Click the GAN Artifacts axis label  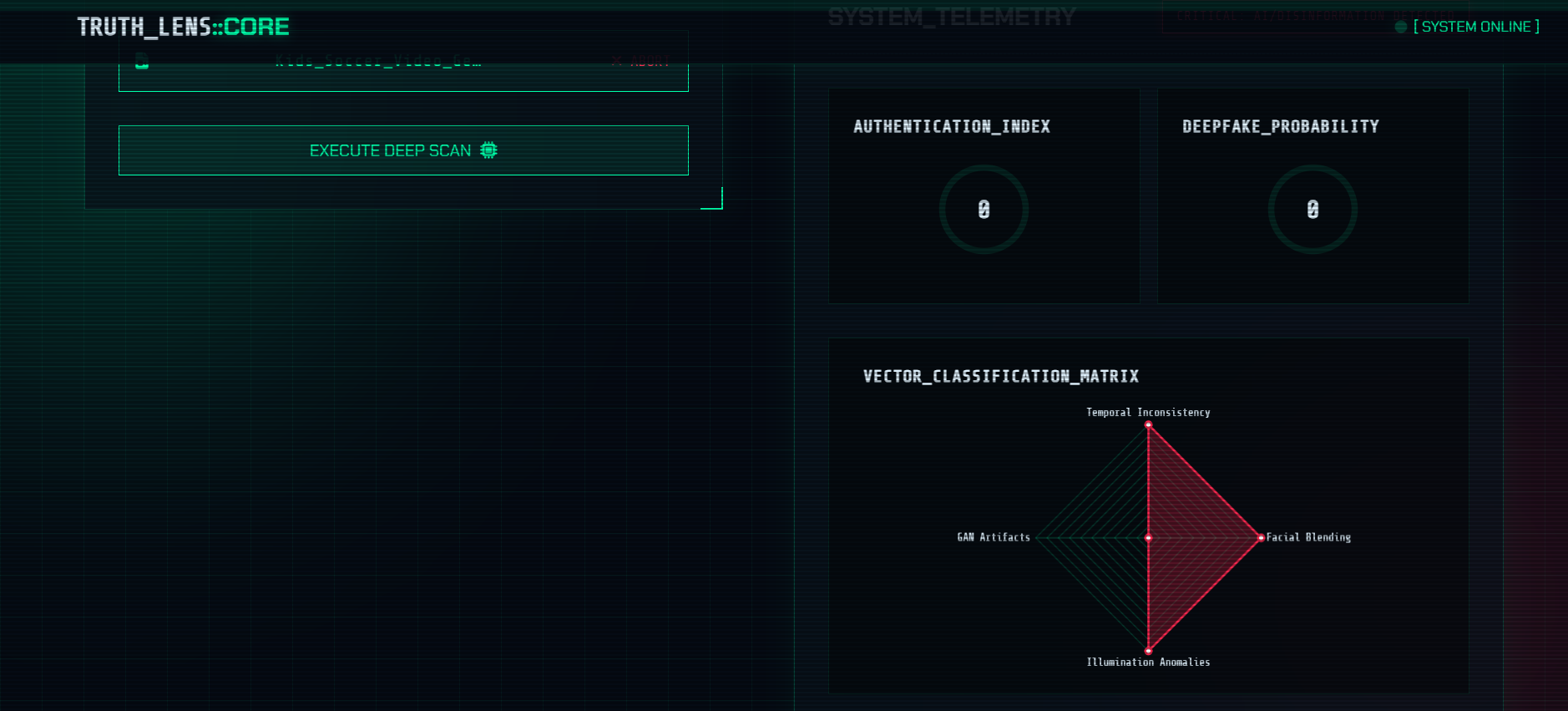994,537
